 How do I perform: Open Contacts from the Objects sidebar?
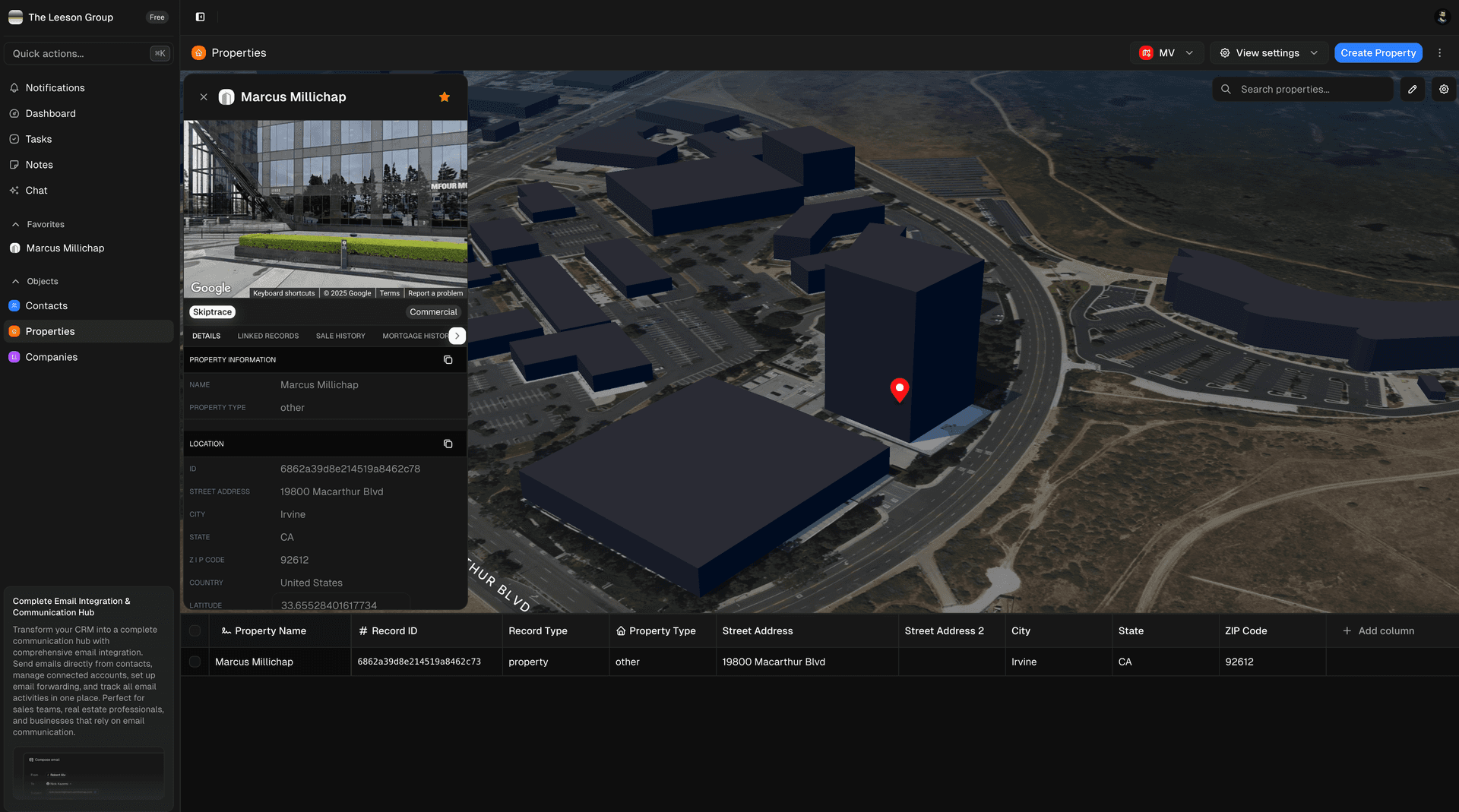pos(47,305)
